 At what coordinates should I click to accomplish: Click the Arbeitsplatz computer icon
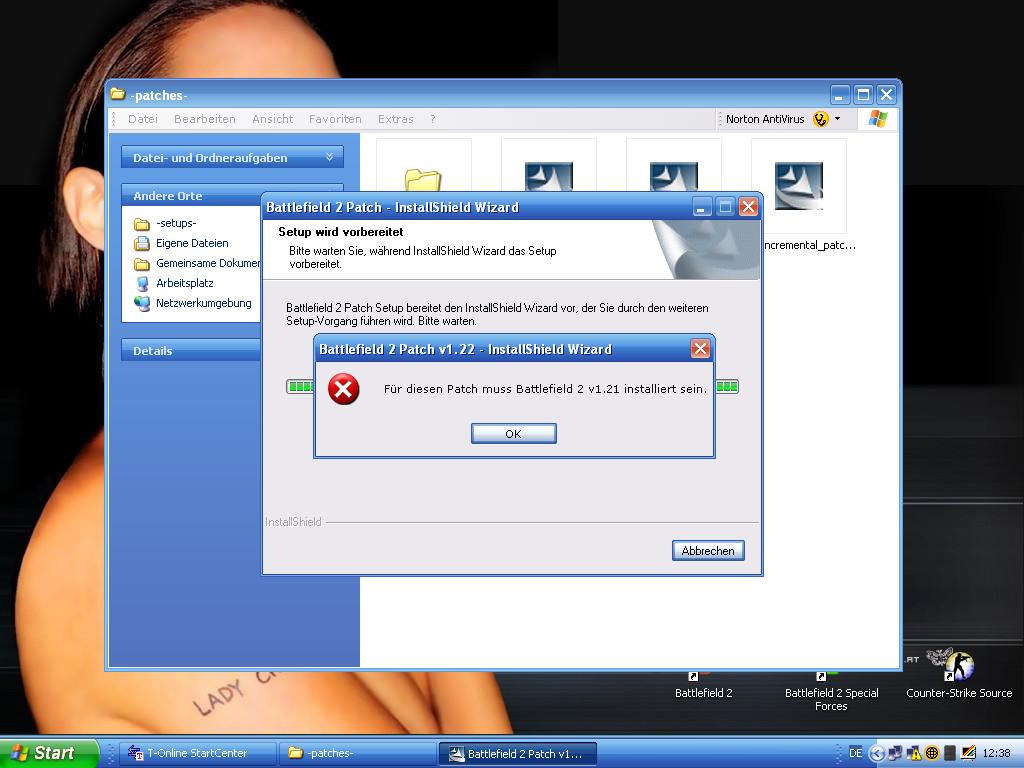tap(142, 283)
